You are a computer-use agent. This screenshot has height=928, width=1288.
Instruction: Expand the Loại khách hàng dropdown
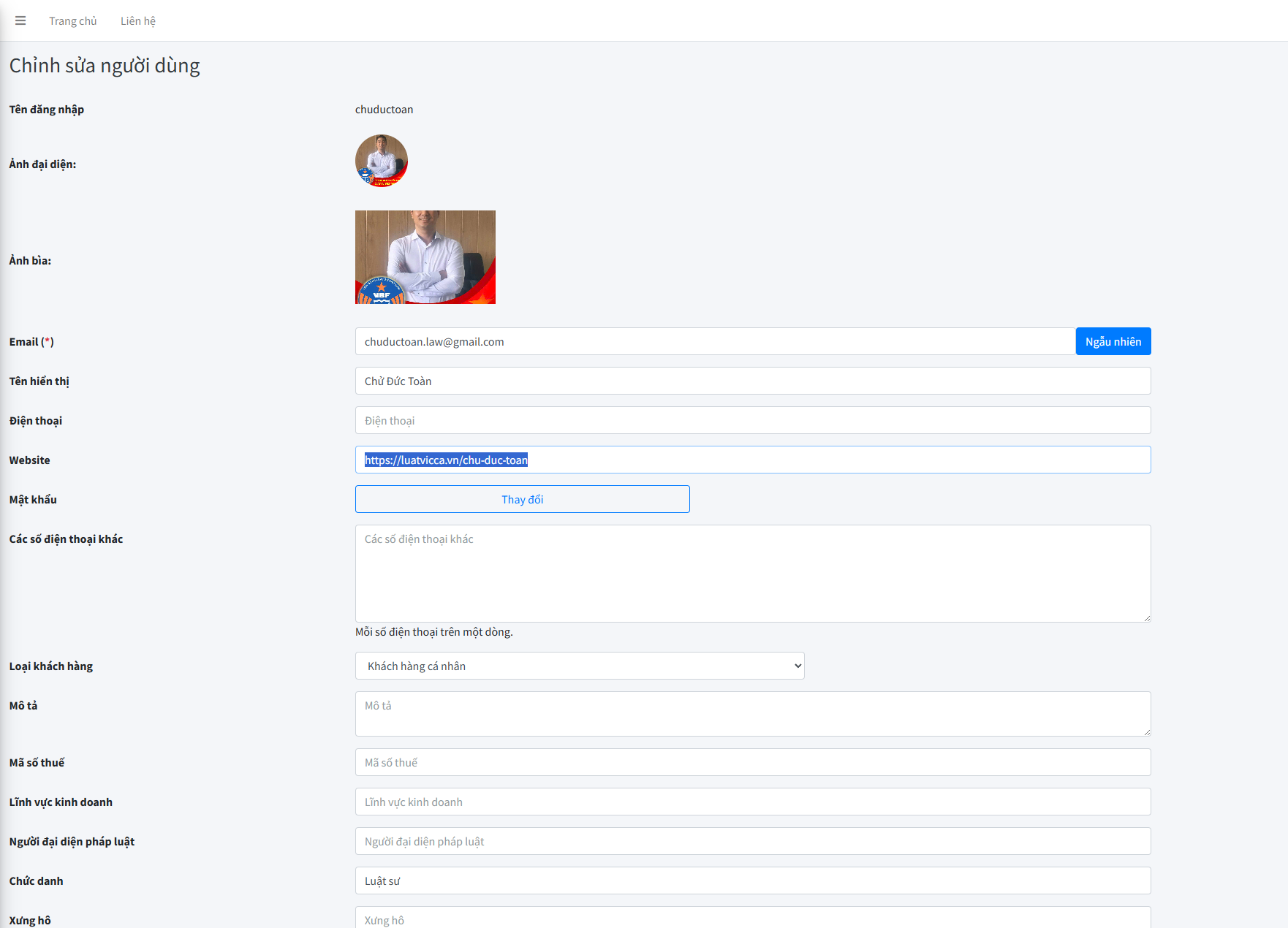[x=579, y=666]
